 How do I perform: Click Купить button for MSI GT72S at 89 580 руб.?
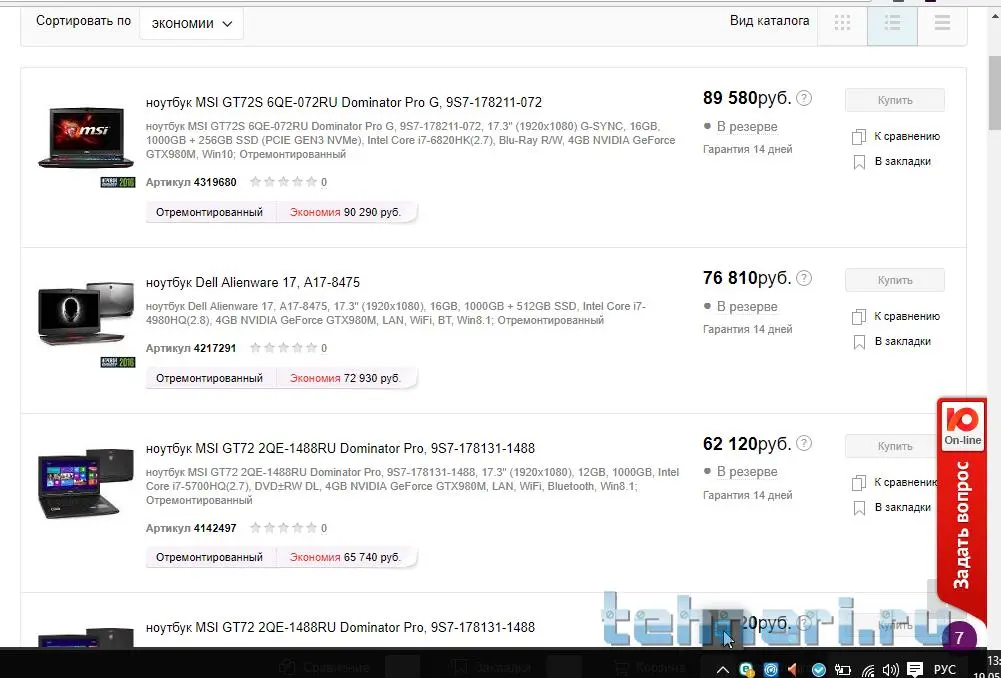[x=894, y=100]
